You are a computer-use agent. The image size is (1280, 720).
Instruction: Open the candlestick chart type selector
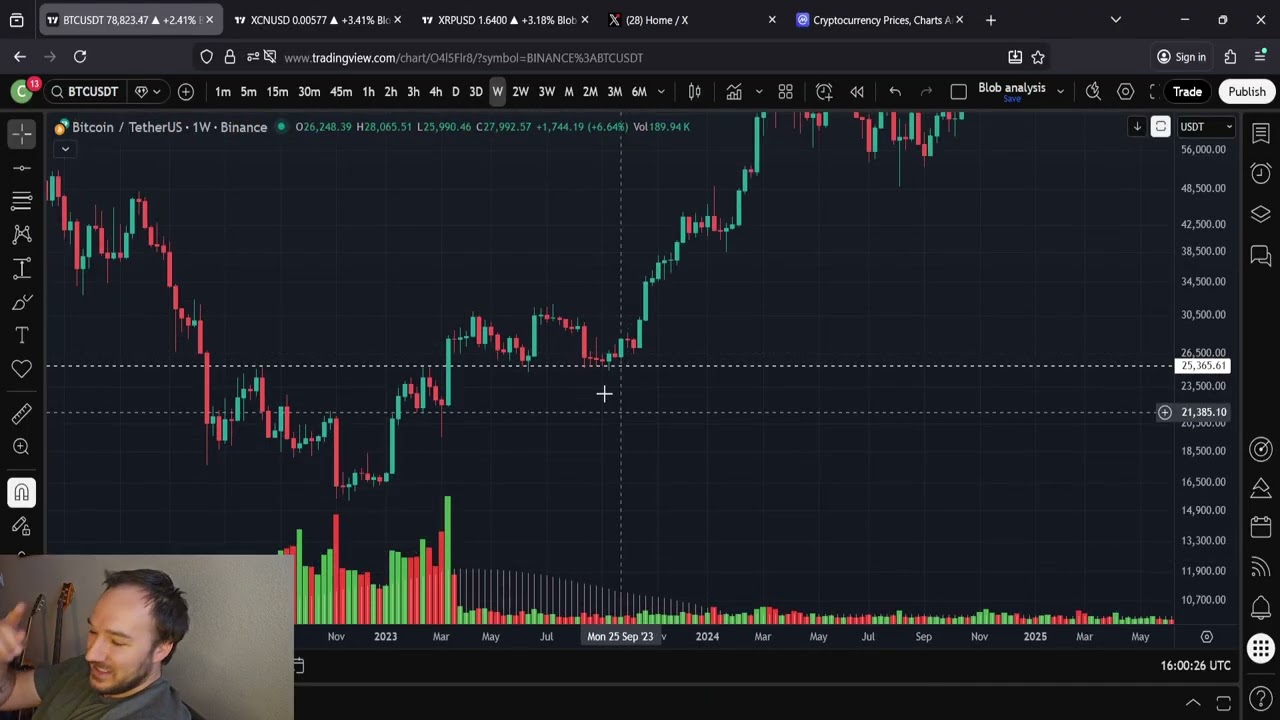point(695,92)
